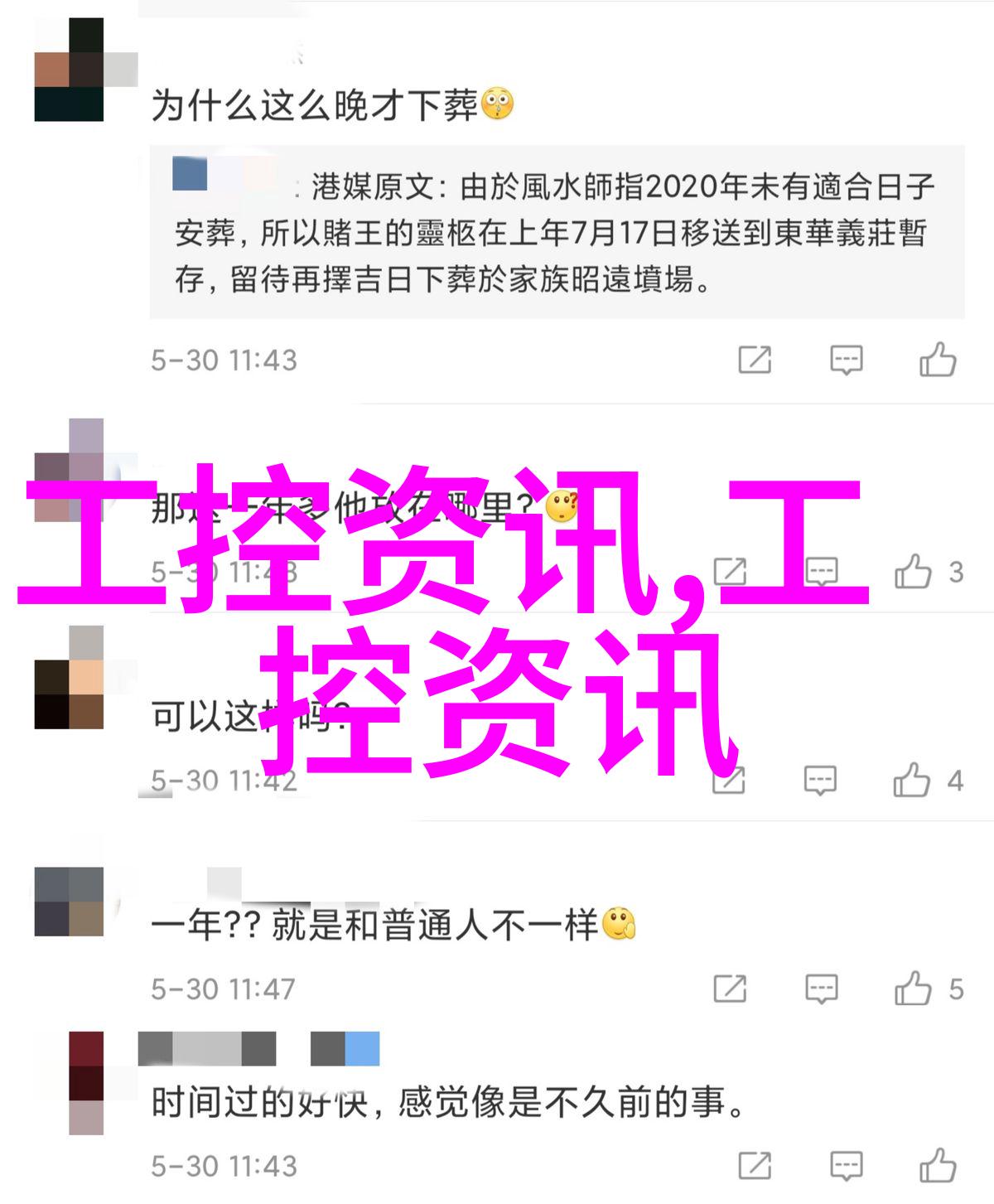Like the first comment '为什么这么晚才下葬'

938,360
